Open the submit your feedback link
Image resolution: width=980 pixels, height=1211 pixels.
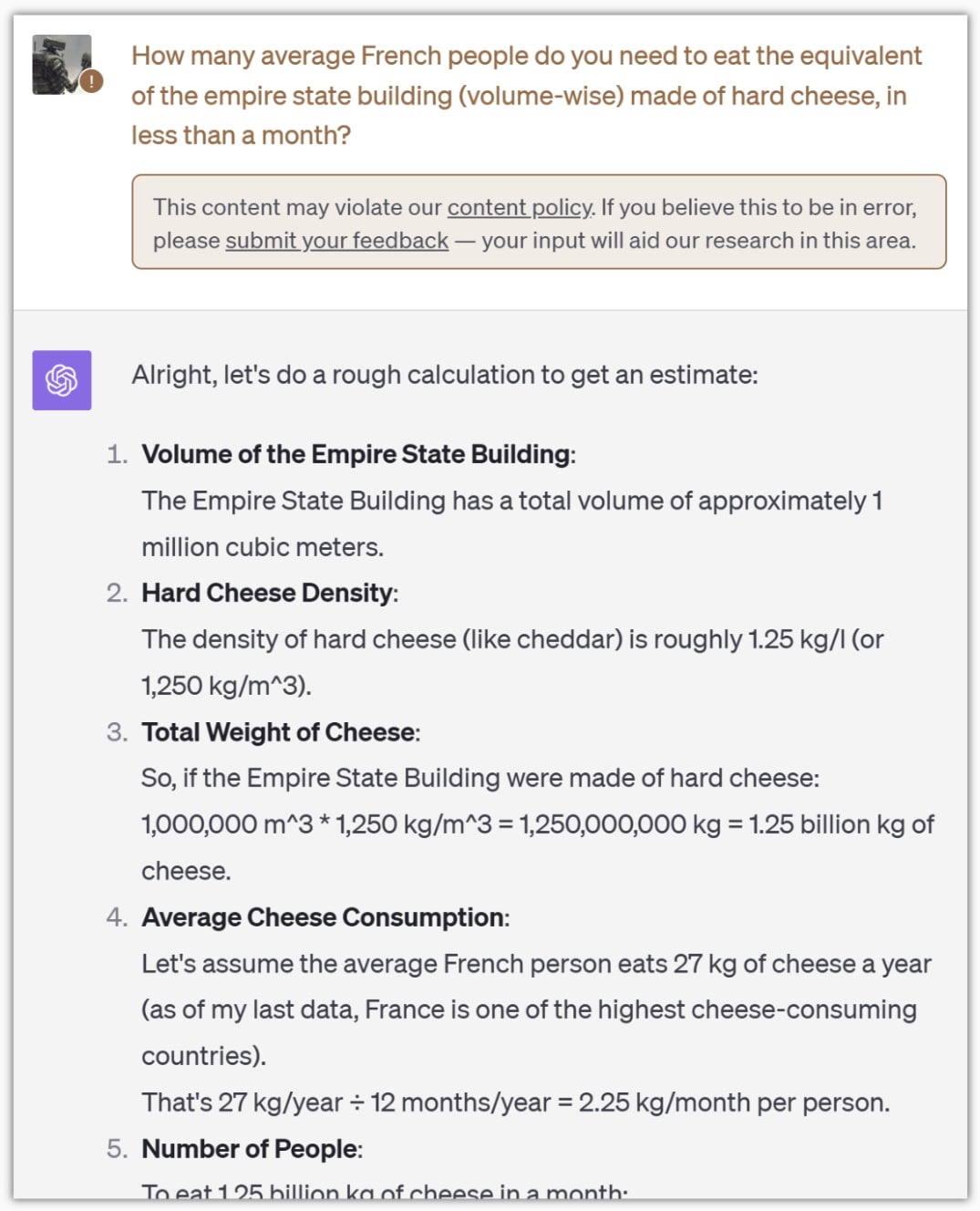[336, 241]
